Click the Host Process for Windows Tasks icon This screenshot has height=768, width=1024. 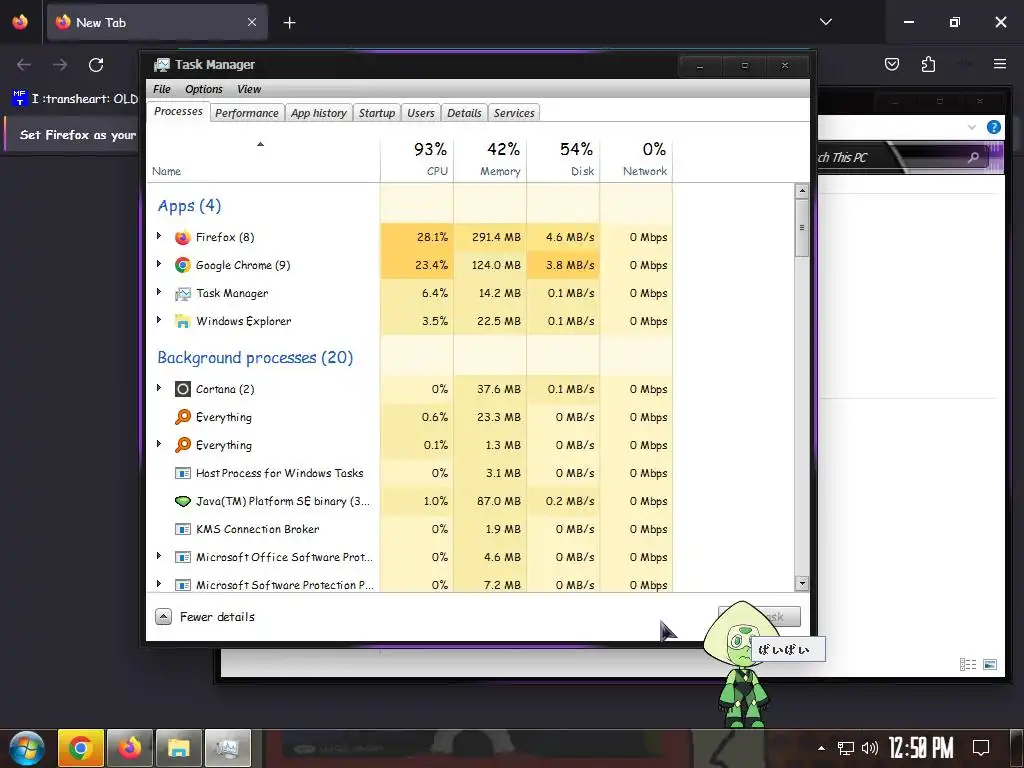click(x=183, y=473)
